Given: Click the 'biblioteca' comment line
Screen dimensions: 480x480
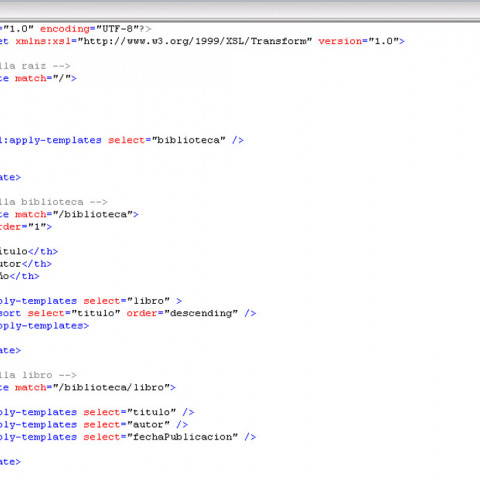Looking at the screenshot, I should point(53,202).
